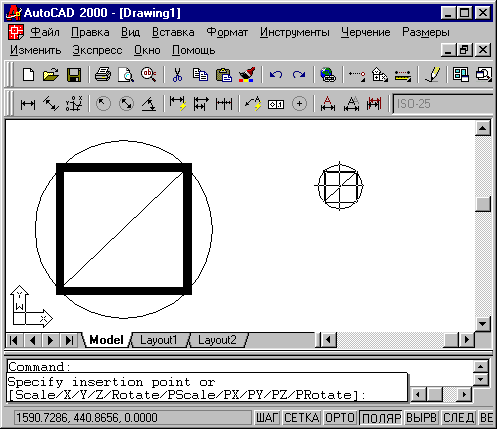
Task: Click the ПОЛЯР status bar button
Action: coord(381,417)
